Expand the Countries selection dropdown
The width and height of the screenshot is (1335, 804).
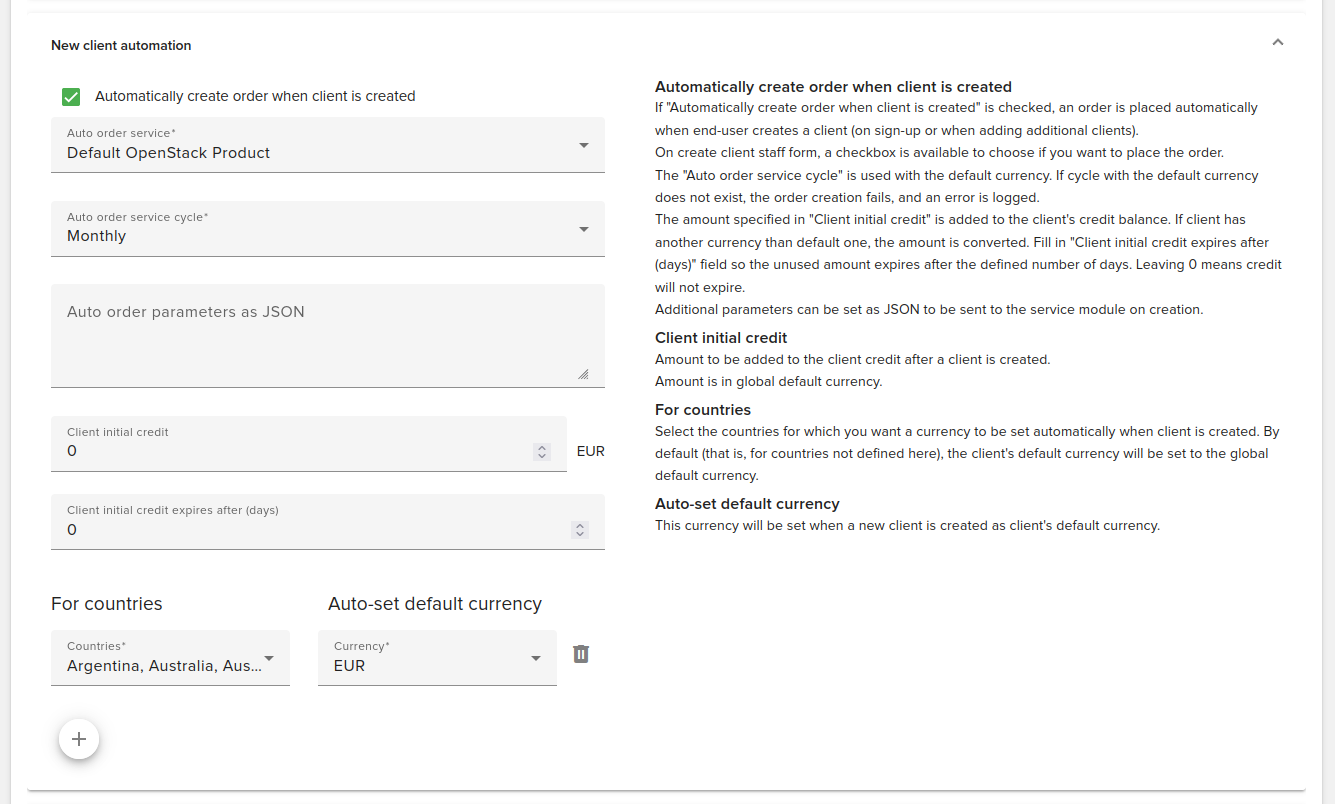point(268,658)
